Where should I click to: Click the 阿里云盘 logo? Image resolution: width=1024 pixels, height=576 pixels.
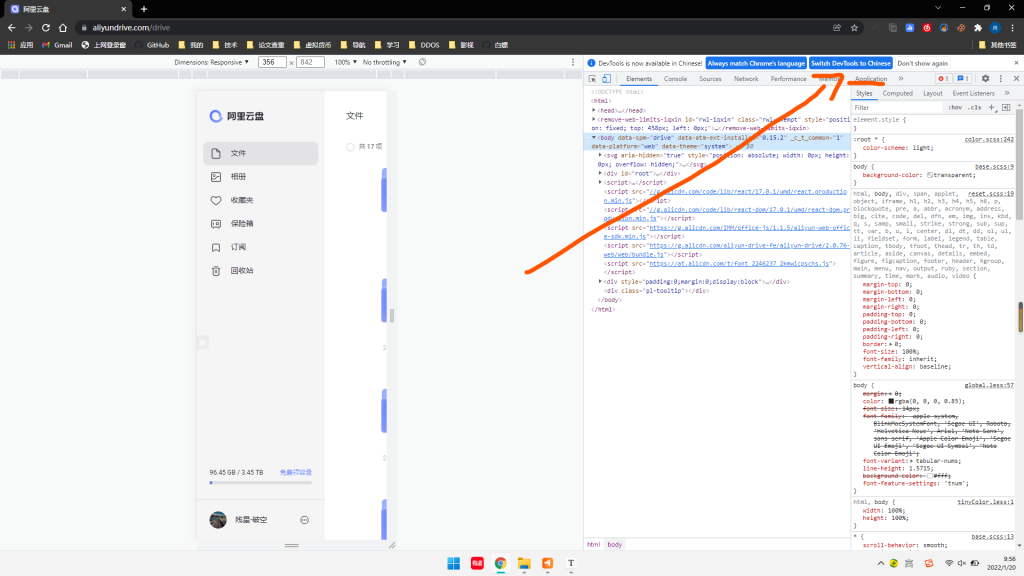point(236,116)
